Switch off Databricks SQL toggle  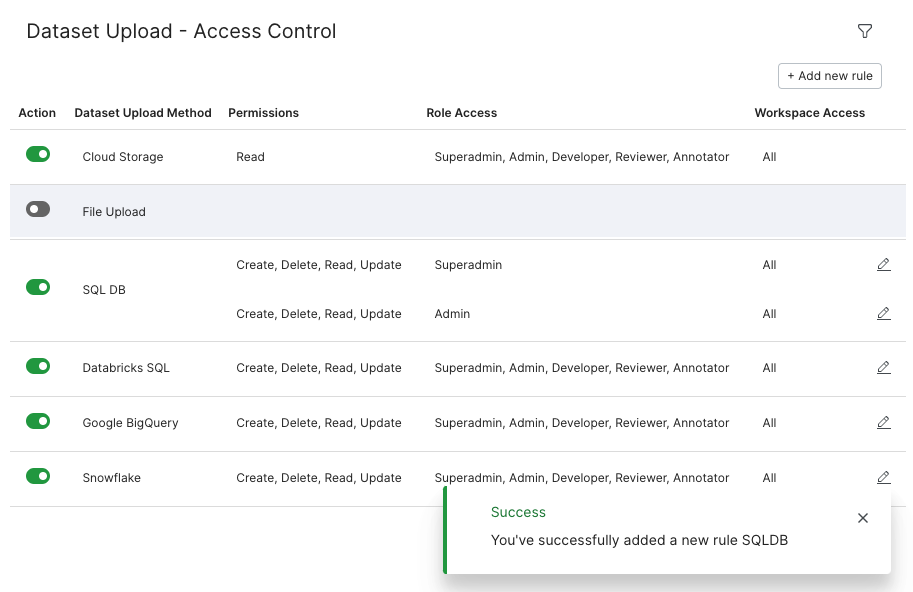click(x=38, y=366)
